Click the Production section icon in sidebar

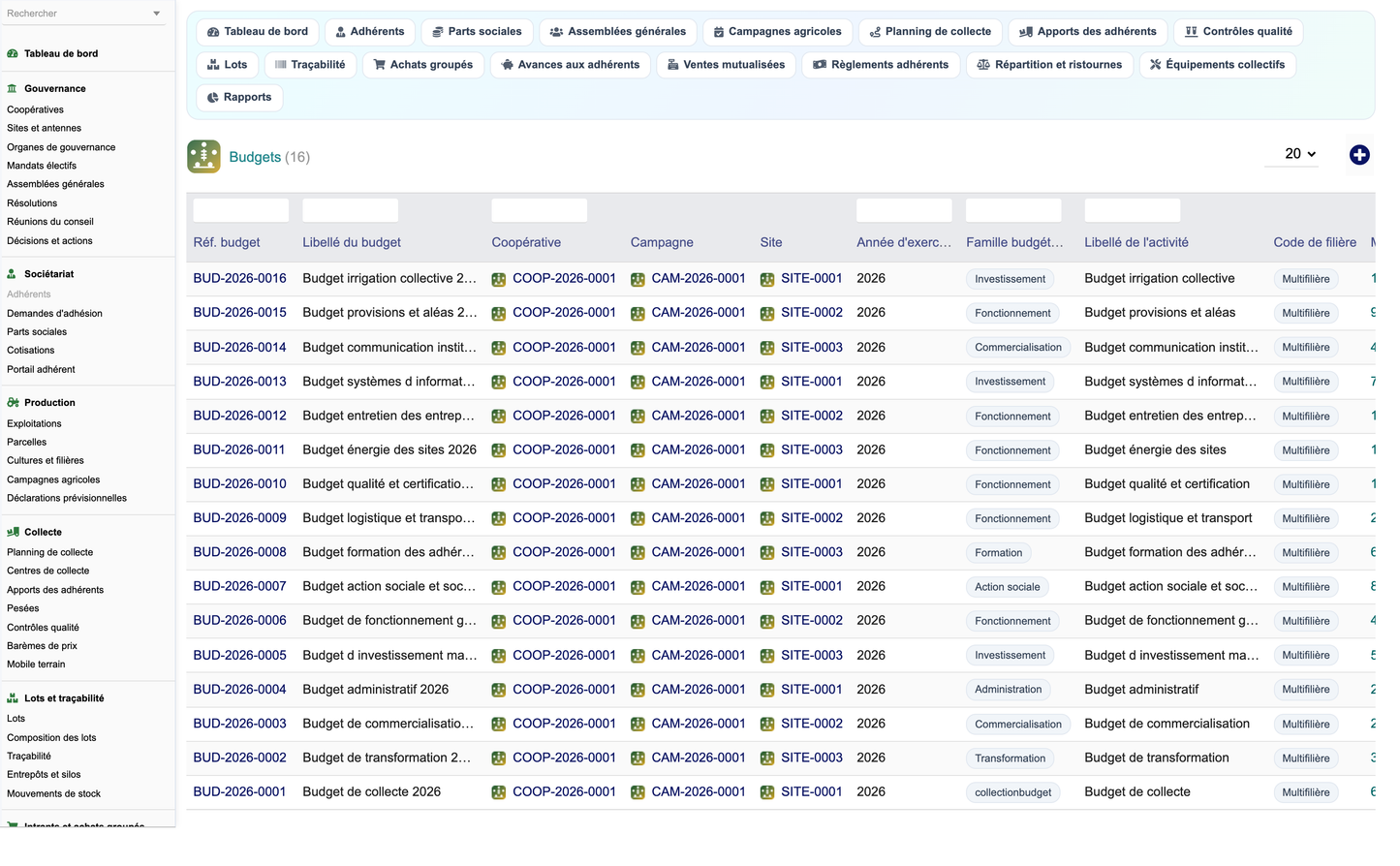[x=13, y=403]
